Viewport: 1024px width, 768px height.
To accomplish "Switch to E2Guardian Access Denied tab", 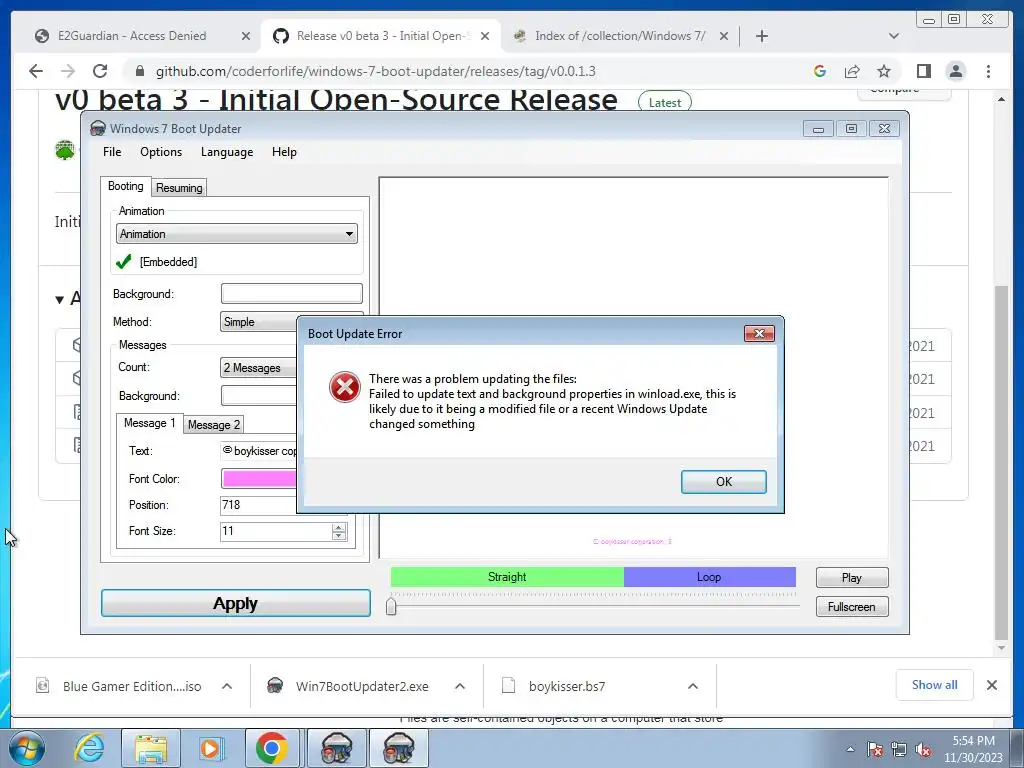I will pyautogui.click(x=132, y=36).
